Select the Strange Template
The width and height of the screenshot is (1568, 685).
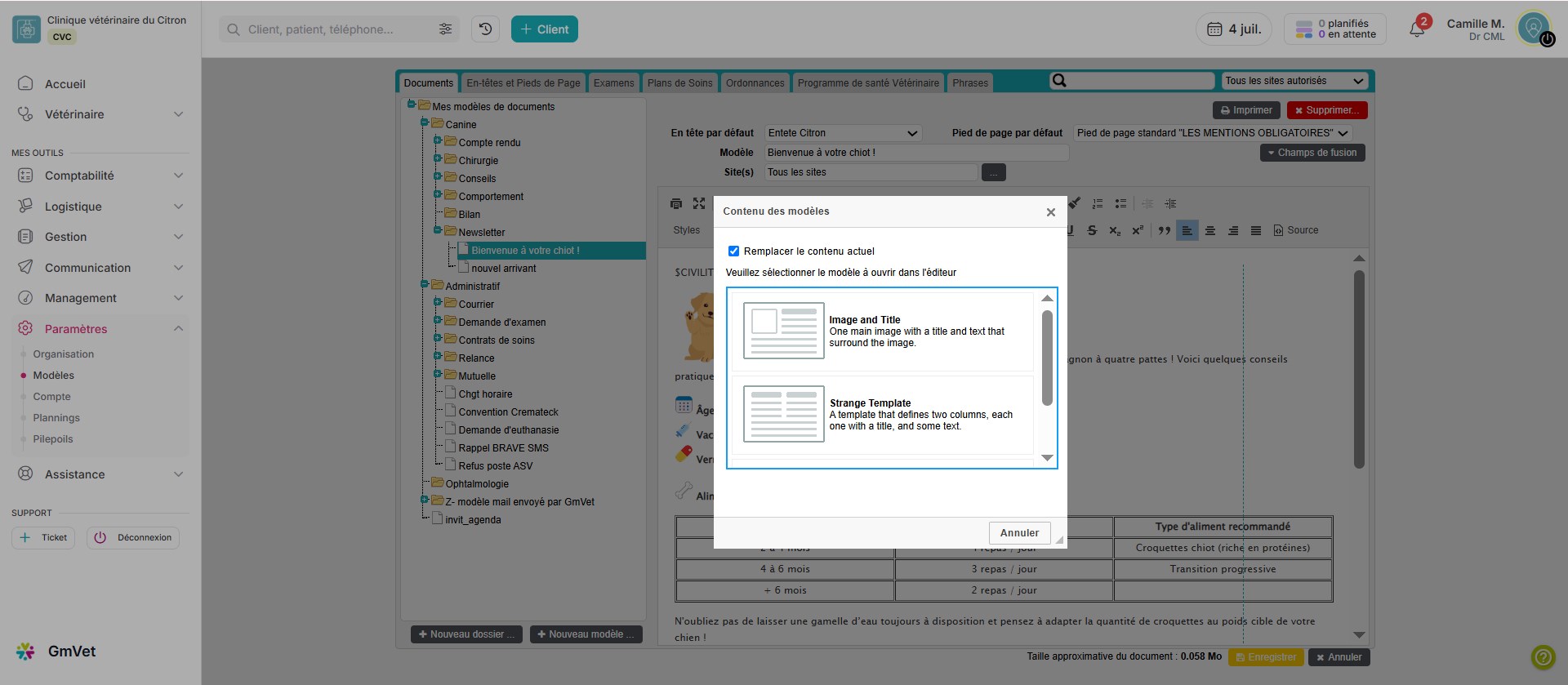coord(882,414)
